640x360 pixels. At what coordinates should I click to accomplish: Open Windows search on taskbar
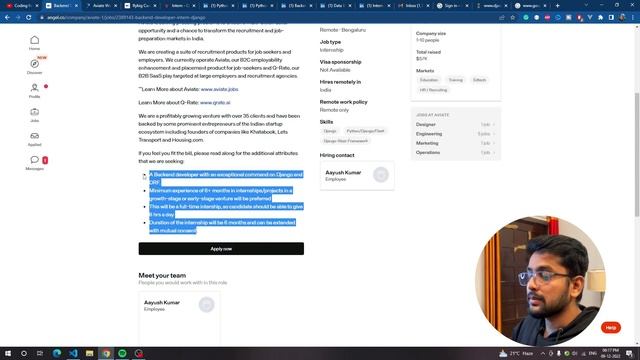pyautogui.click(x=24, y=353)
